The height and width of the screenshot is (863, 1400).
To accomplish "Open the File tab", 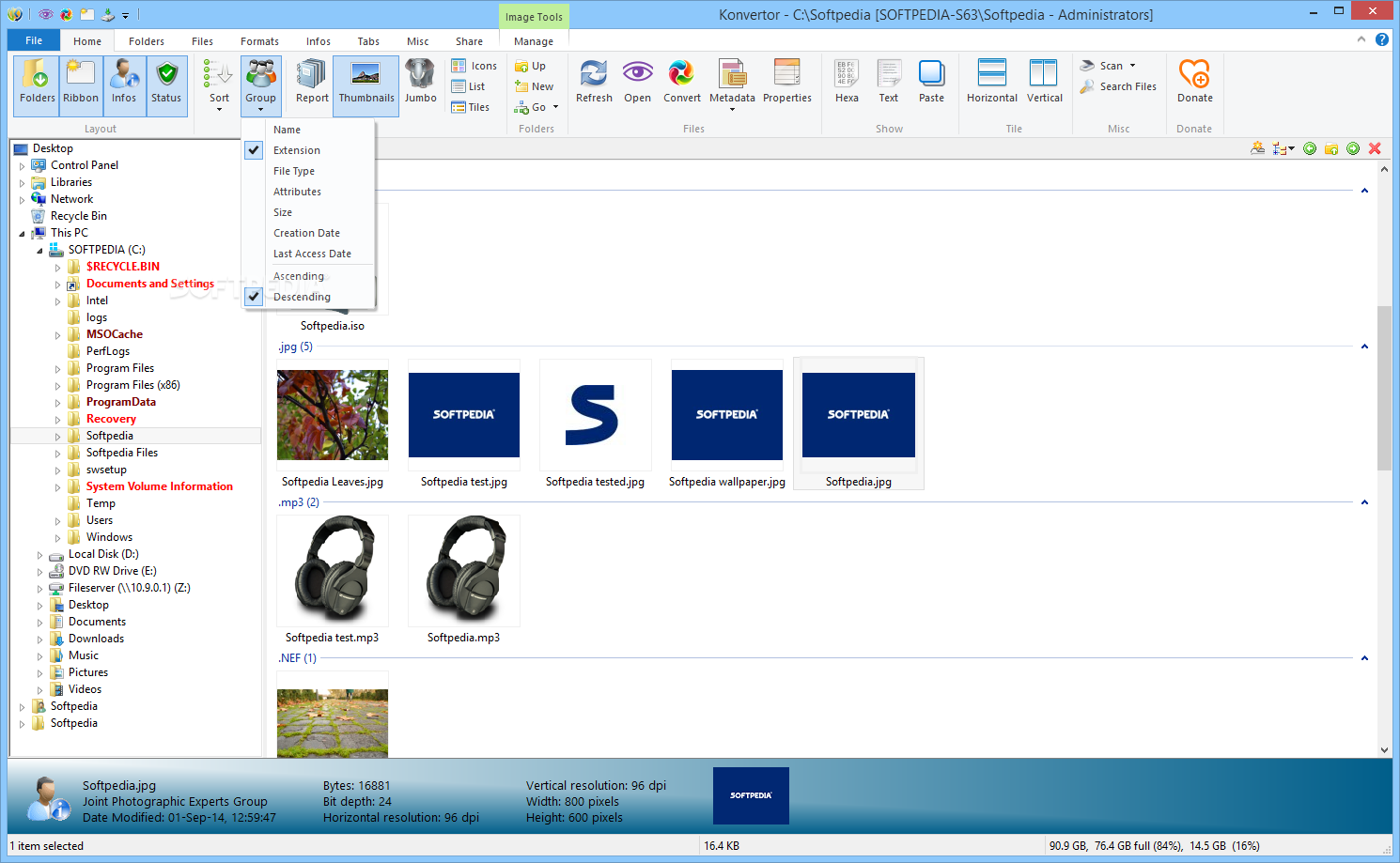I will tap(34, 40).
